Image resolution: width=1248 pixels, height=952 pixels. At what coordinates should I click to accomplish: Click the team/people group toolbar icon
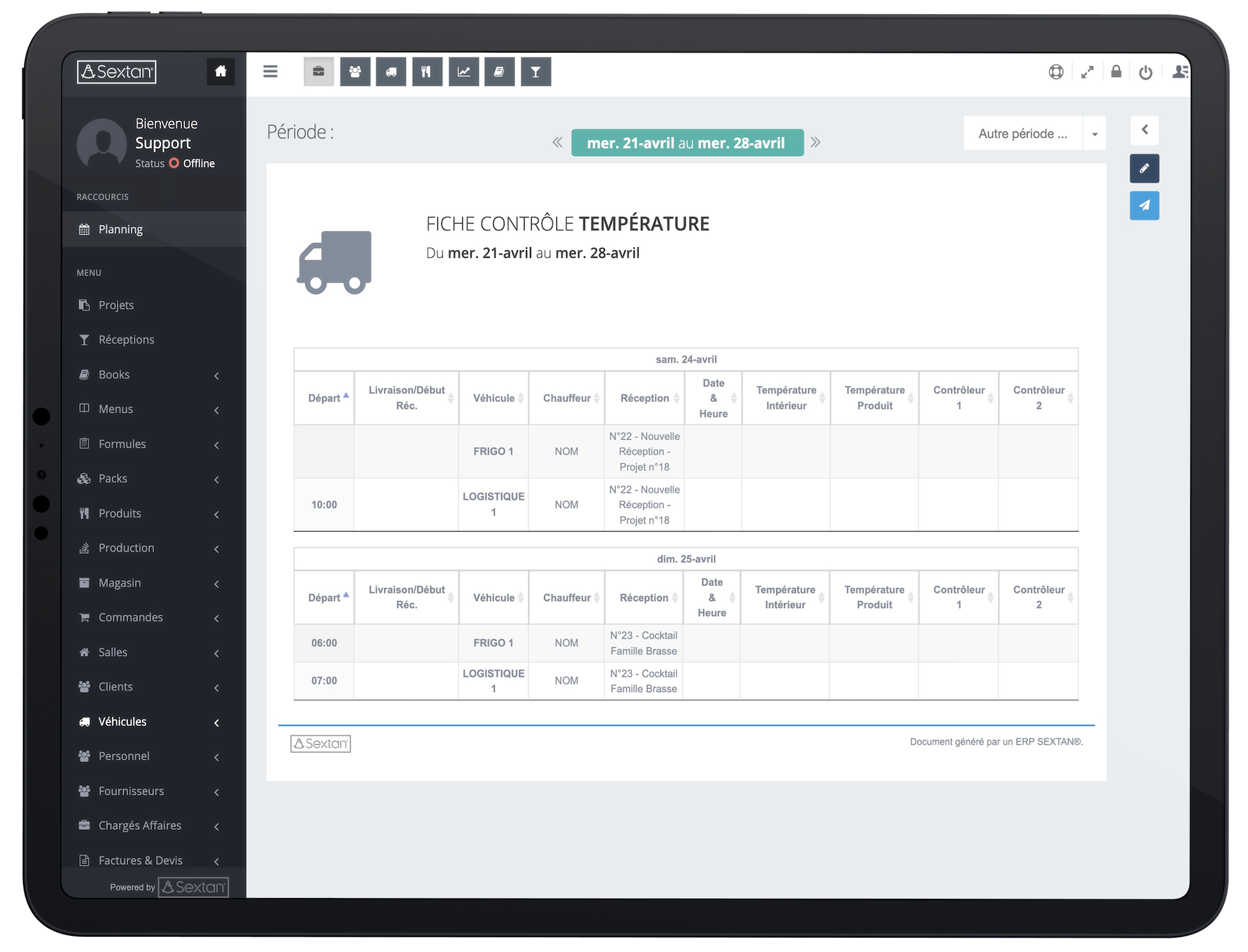pos(356,71)
